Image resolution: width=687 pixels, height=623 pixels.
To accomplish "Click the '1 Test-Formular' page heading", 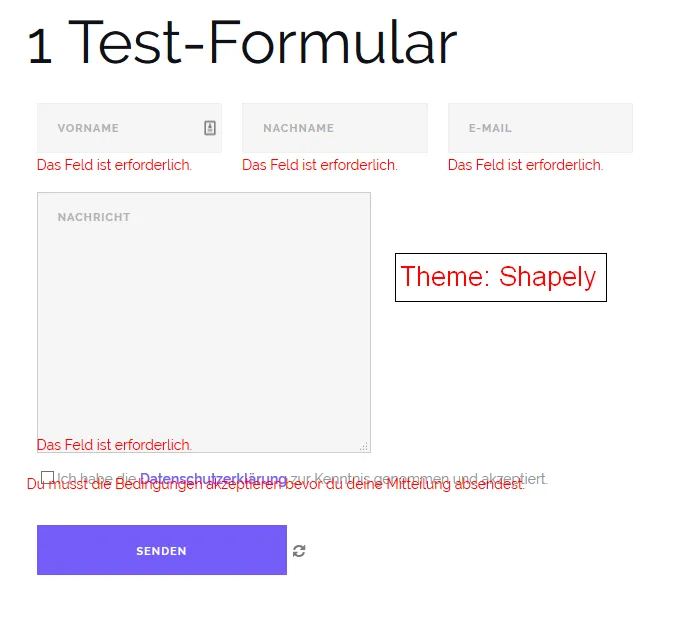I will coord(242,42).
